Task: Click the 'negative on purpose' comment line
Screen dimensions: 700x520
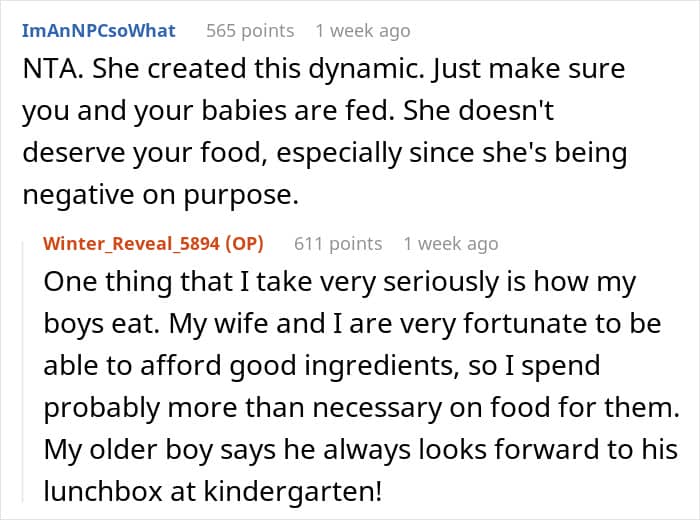Action: click(160, 196)
